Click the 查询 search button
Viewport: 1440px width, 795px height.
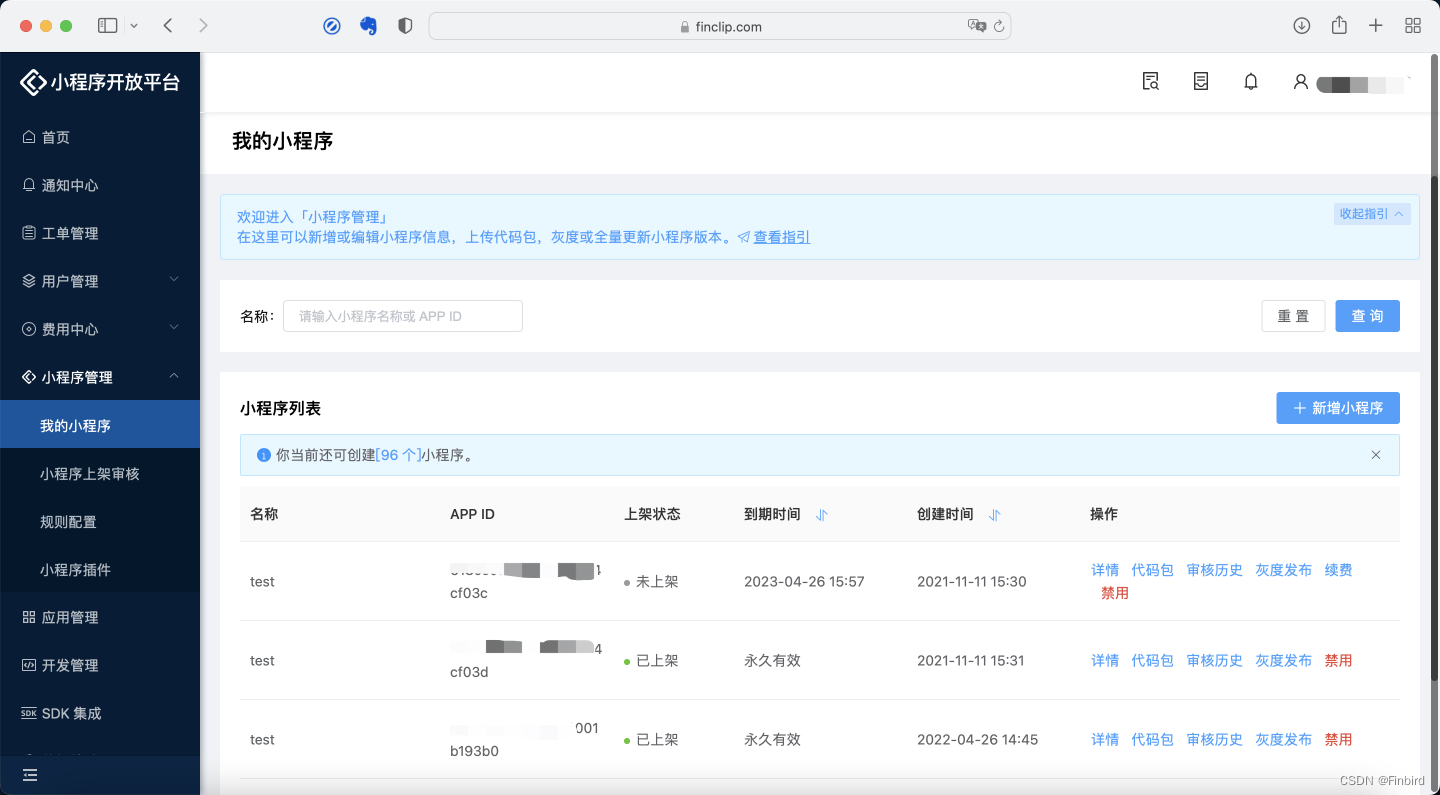click(1367, 316)
